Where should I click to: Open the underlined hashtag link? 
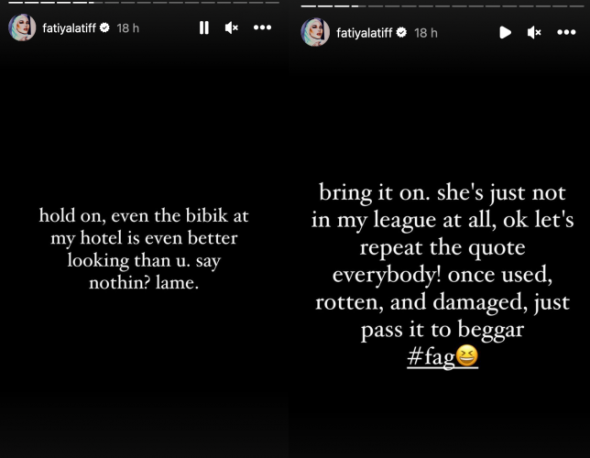point(442,356)
